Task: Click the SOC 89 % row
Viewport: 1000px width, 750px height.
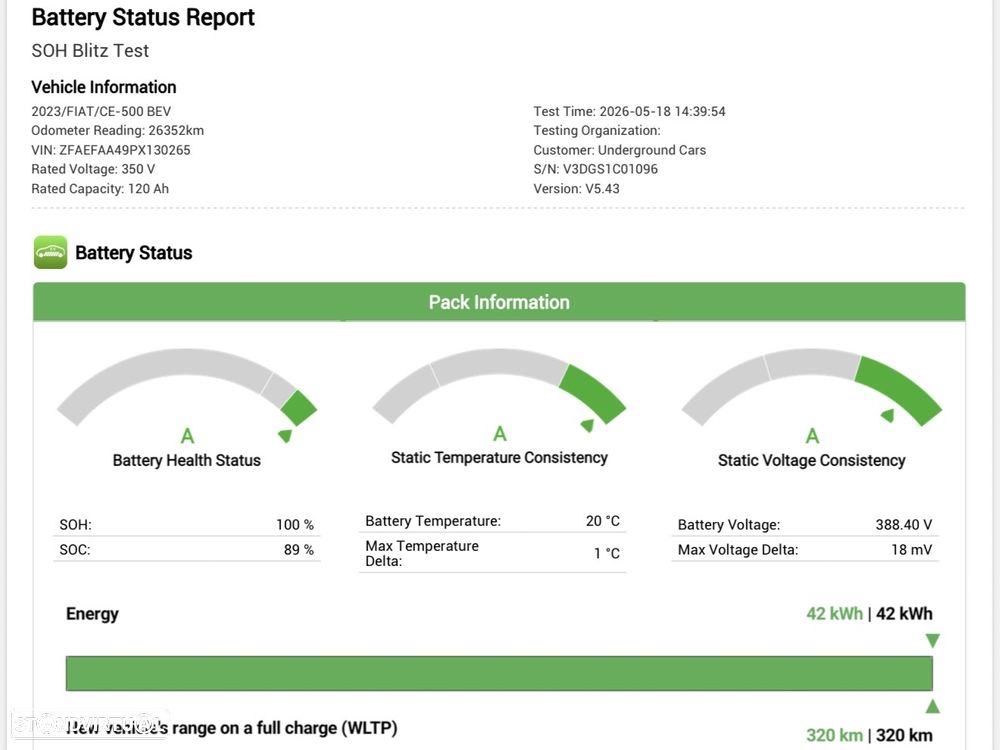Action: click(x=187, y=550)
